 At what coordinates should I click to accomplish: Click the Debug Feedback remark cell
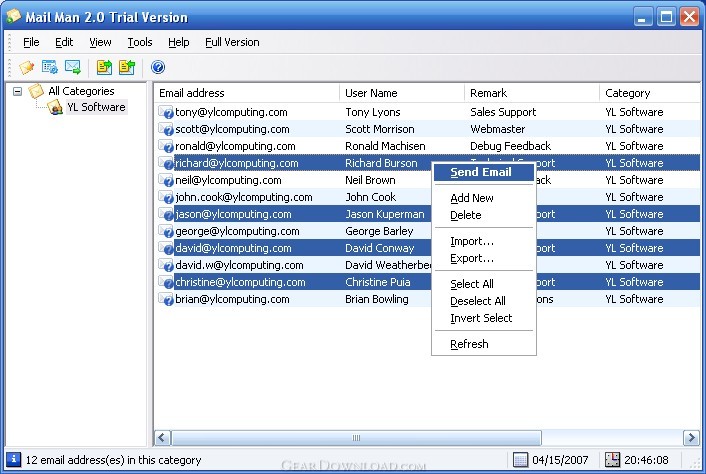pyautogui.click(x=510, y=146)
